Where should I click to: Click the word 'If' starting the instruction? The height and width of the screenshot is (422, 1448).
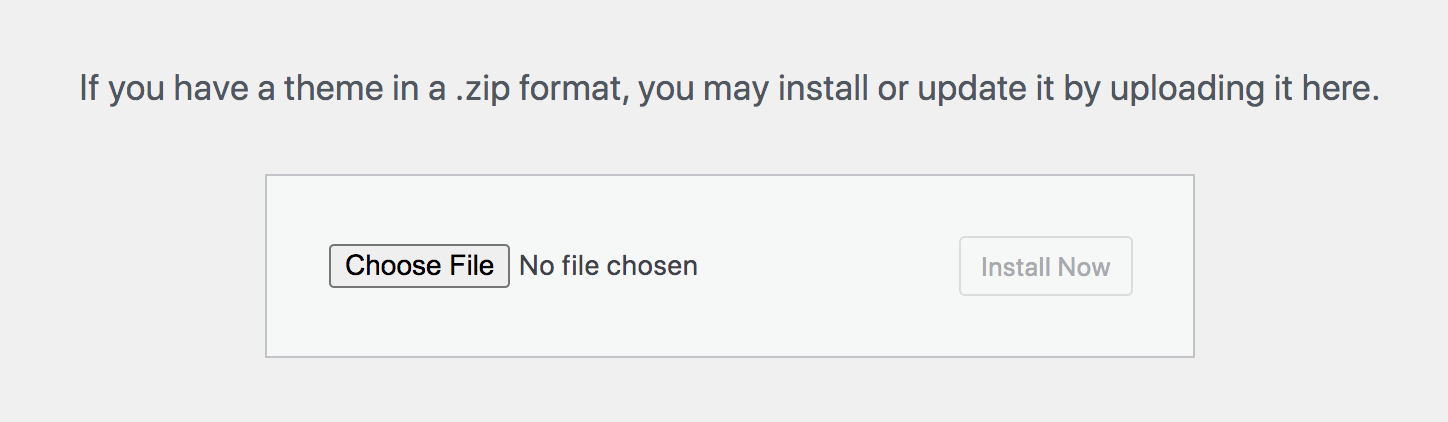tap(89, 89)
